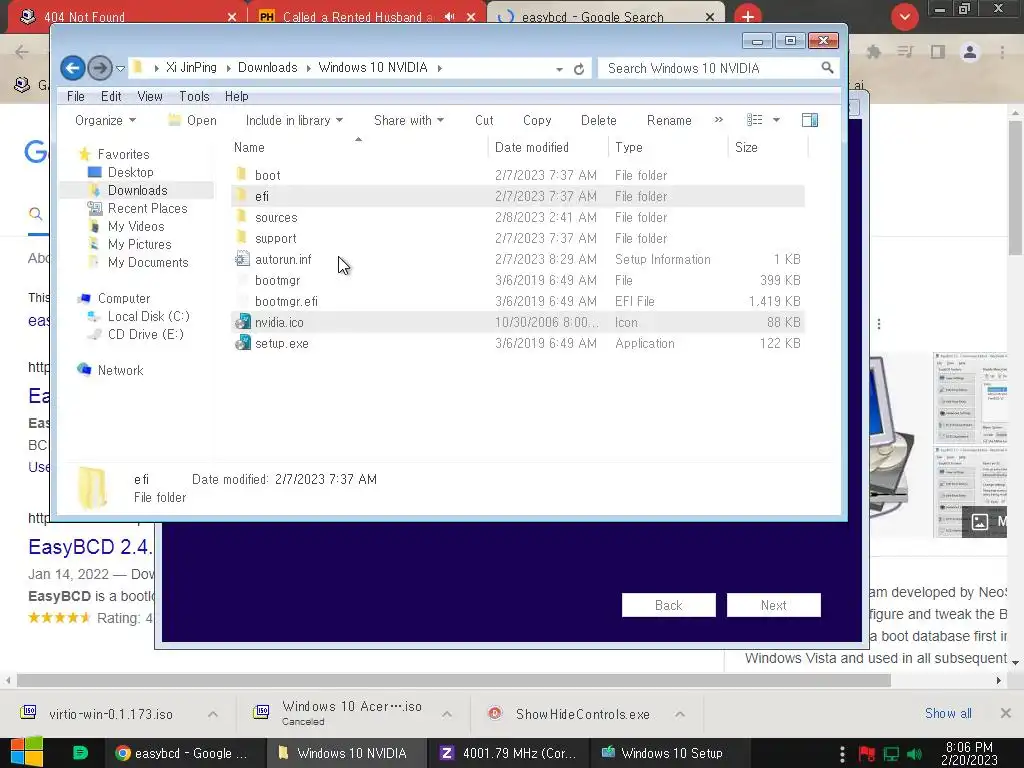Image resolution: width=1024 pixels, height=768 pixels.
Task: Open a new browser tab
Action: 748,16
